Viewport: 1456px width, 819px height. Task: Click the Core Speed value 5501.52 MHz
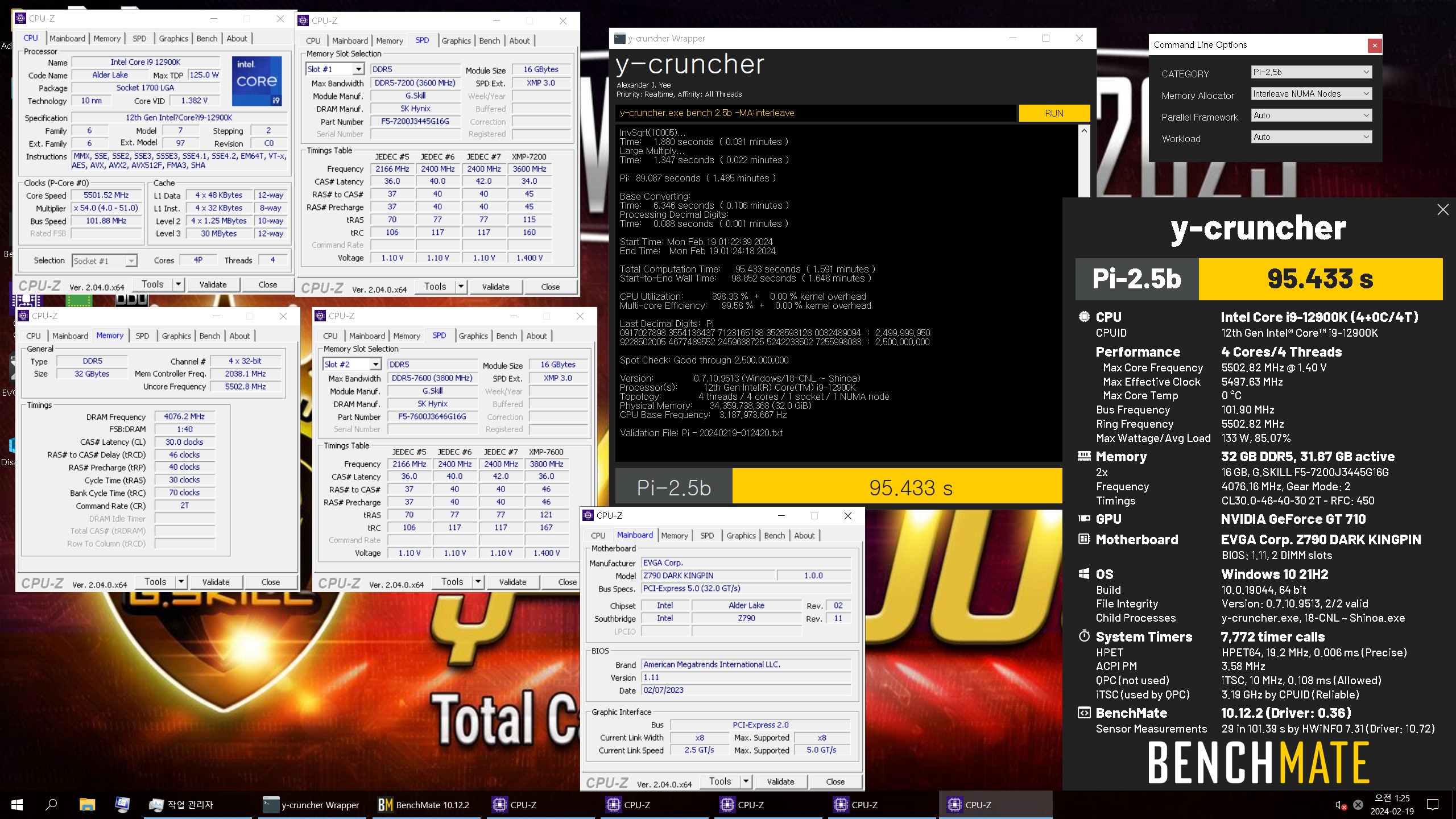click(106, 195)
